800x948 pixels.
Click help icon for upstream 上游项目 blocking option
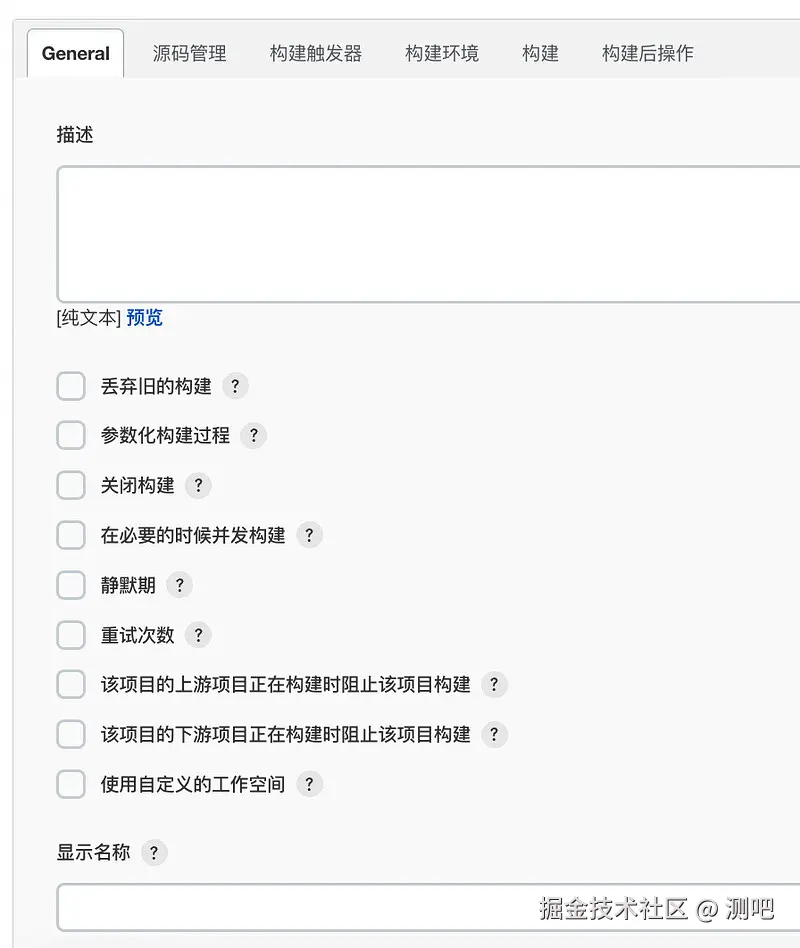point(494,685)
